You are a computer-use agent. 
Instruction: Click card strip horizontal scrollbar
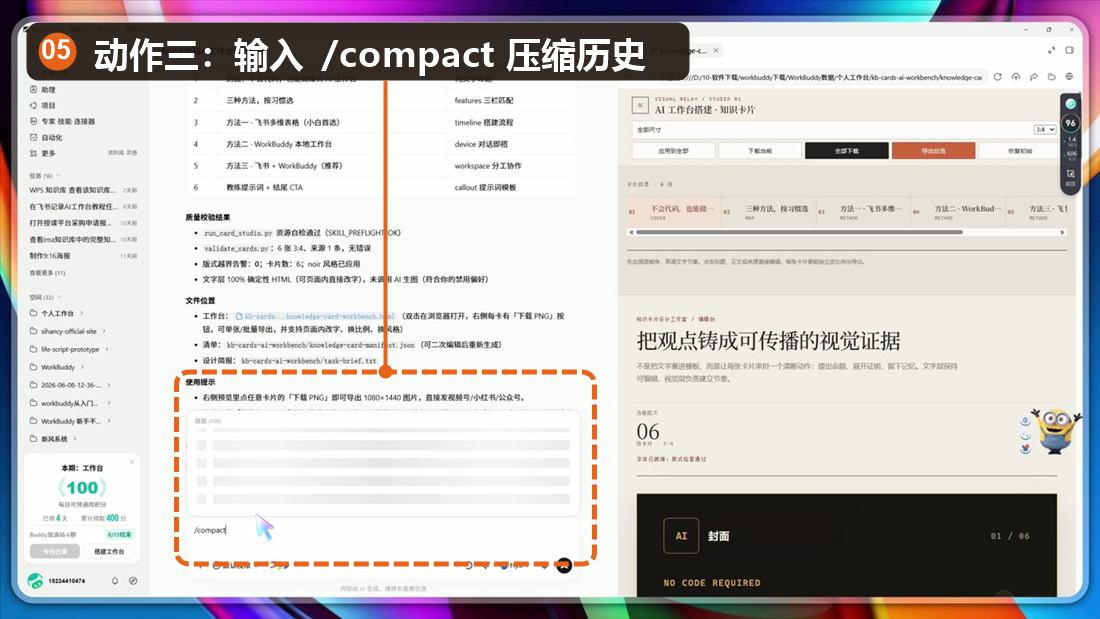click(798, 232)
